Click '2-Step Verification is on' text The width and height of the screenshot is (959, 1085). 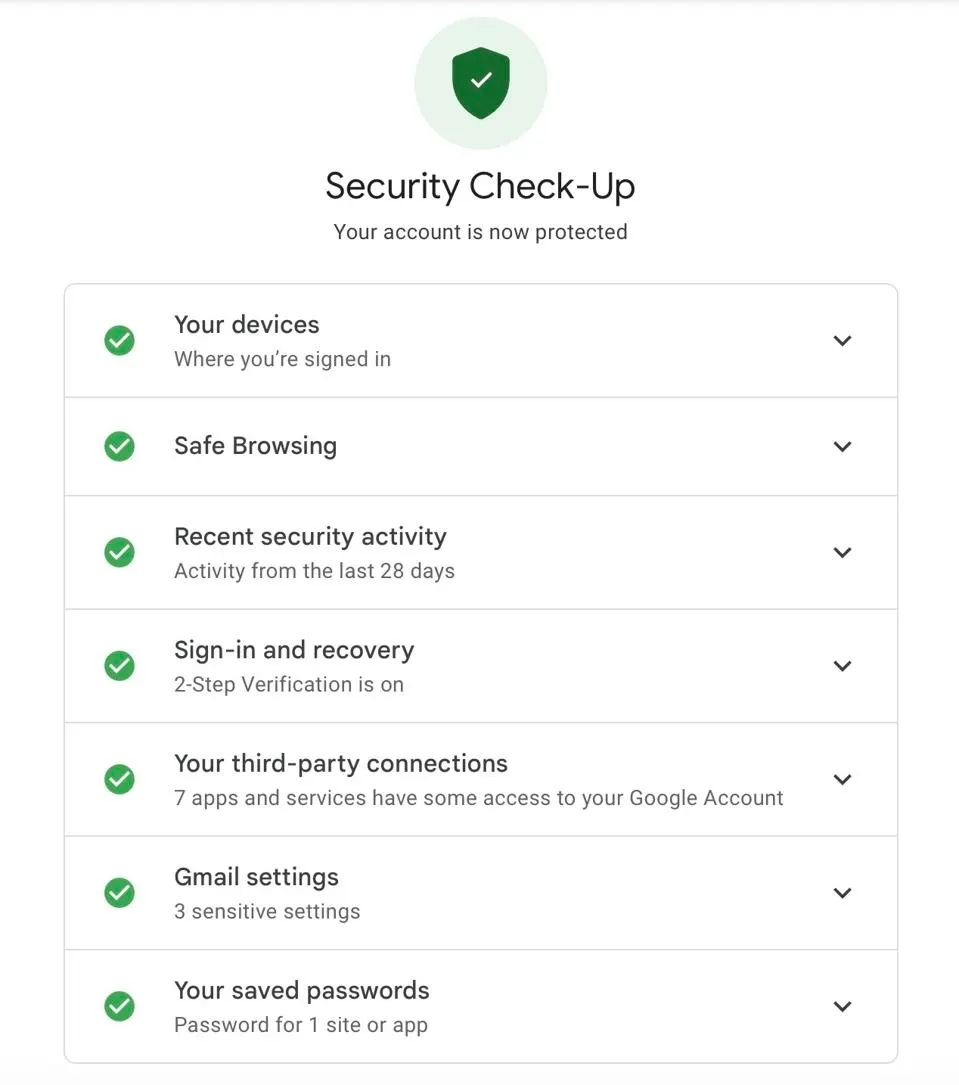[x=288, y=685]
